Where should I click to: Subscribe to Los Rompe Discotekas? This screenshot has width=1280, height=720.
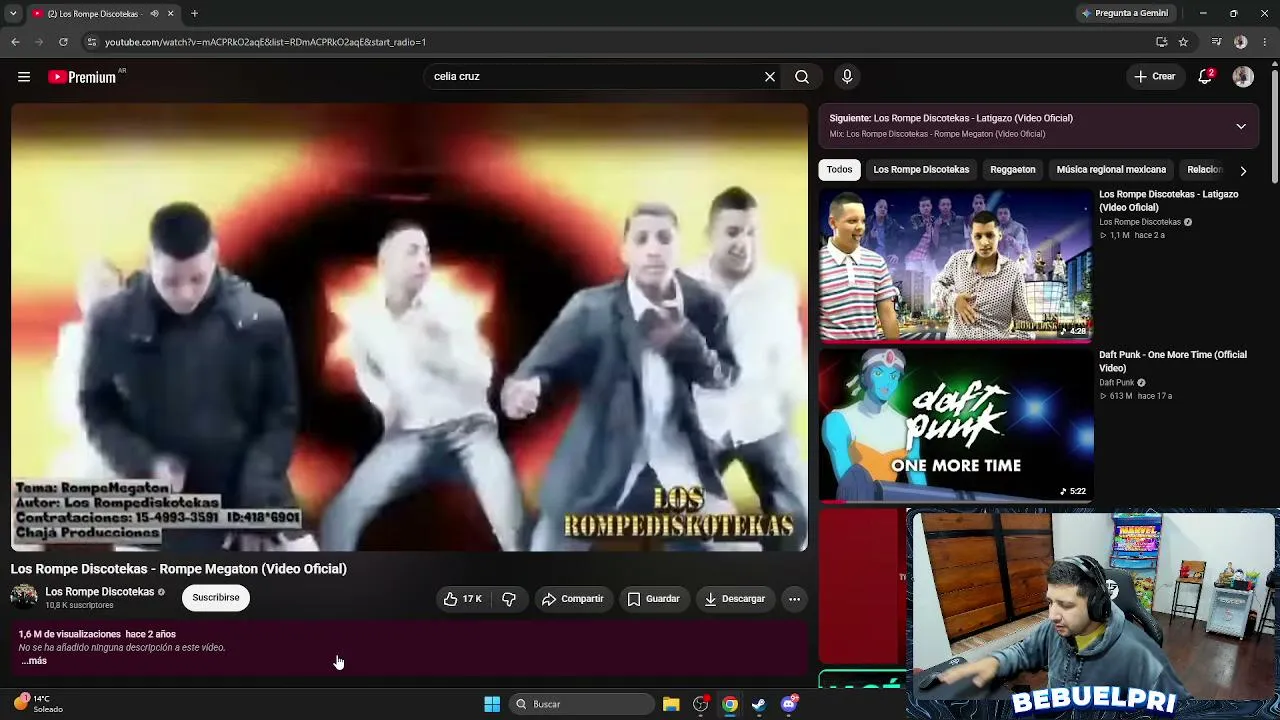coord(216,598)
